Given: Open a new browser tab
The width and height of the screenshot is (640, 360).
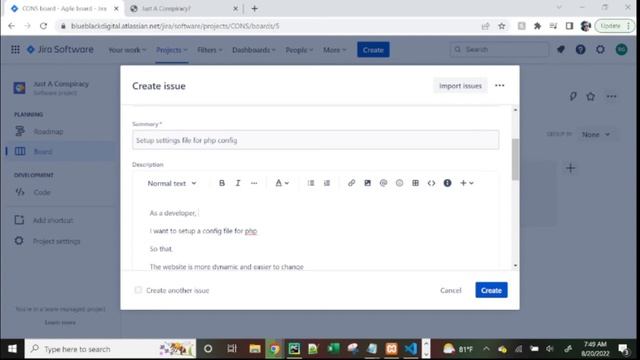Looking at the screenshot, I should click(254, 8).
